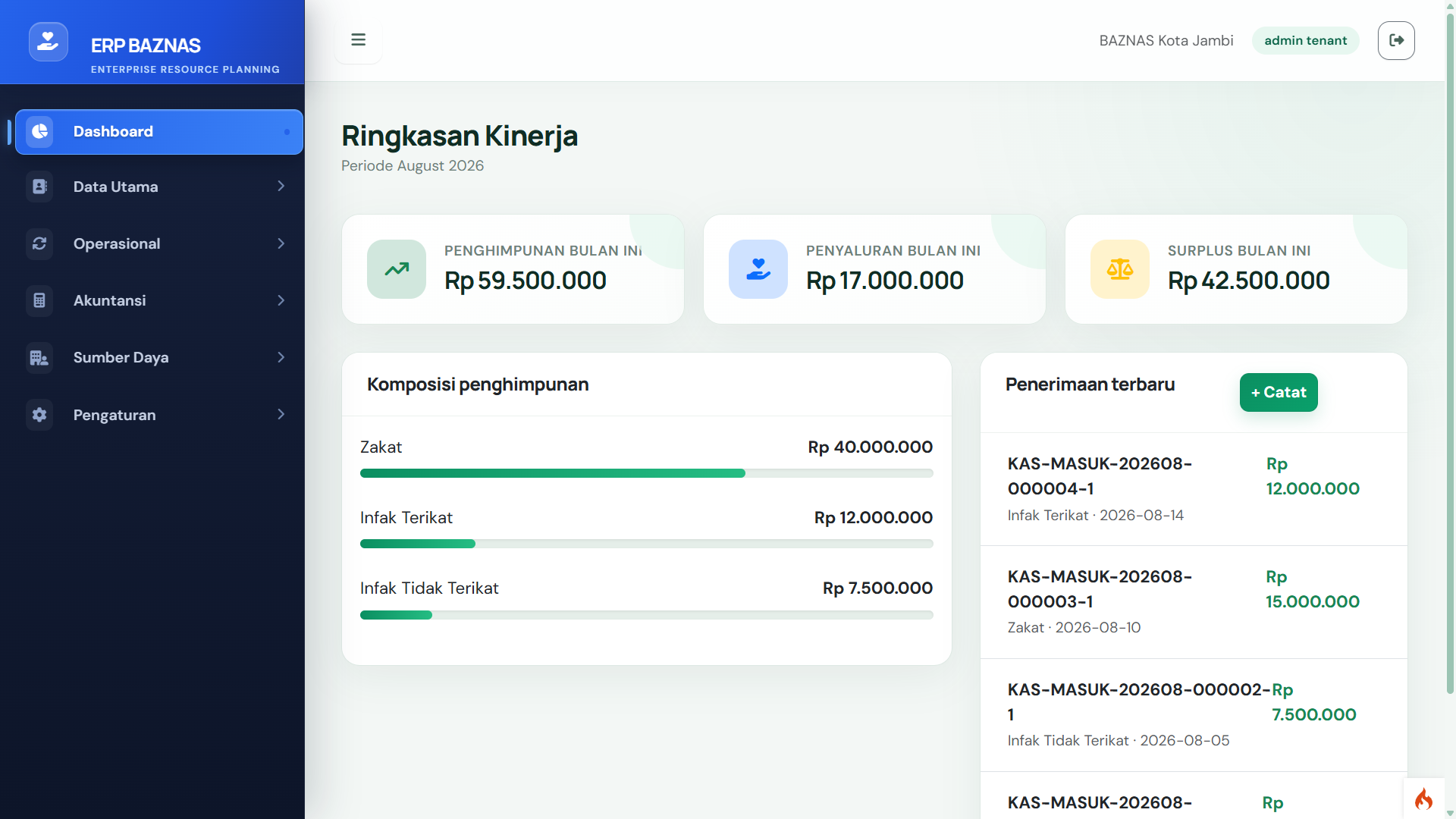Expand Sumber Daya chevron
The width and height of the screenshot is (1456, 819).
point(281,357)
